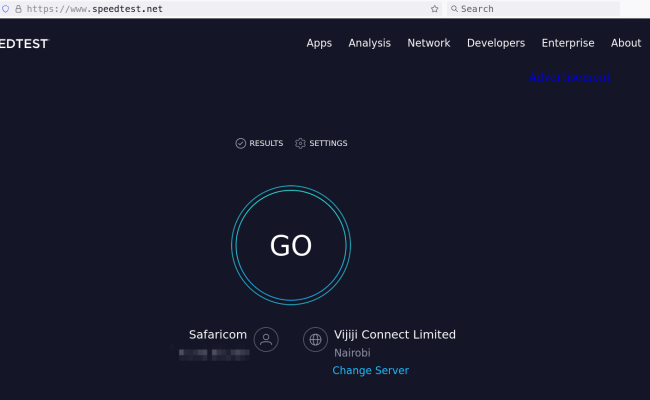
Task: Click the magnifier icon in search box
Action: pos(454,9)
